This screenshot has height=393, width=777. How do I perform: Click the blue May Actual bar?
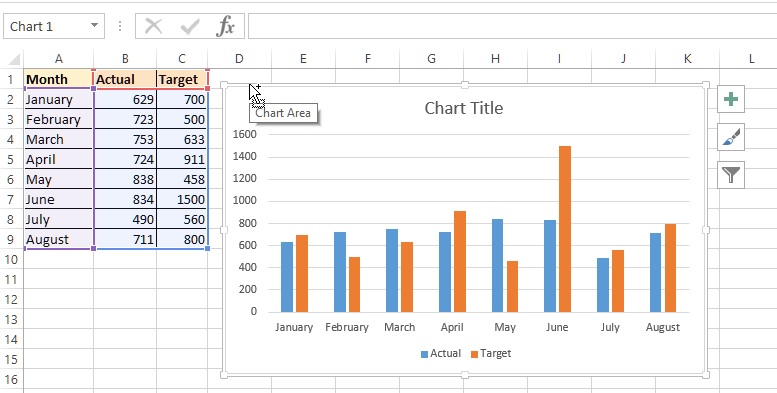point(498,266)
